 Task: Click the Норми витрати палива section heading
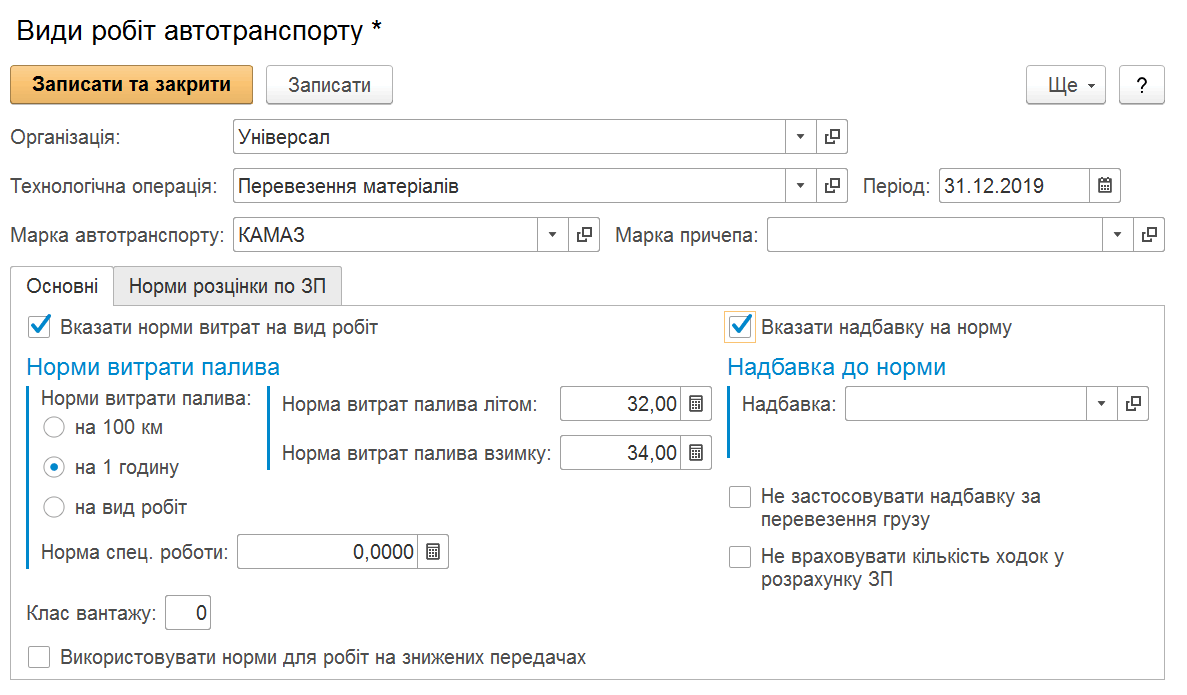tap(153, 367)
